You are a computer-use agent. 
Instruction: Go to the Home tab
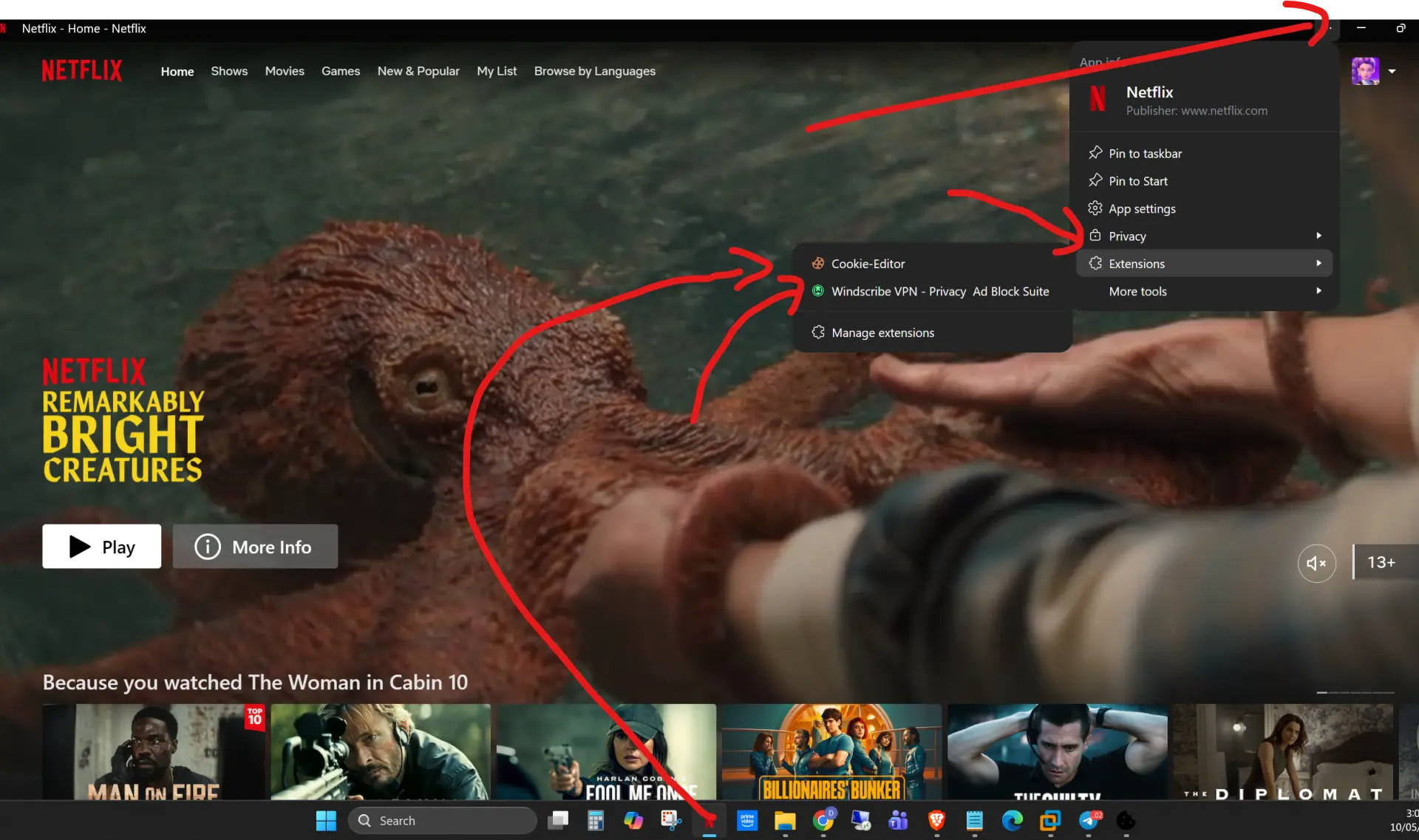click(x=177, y=71)
